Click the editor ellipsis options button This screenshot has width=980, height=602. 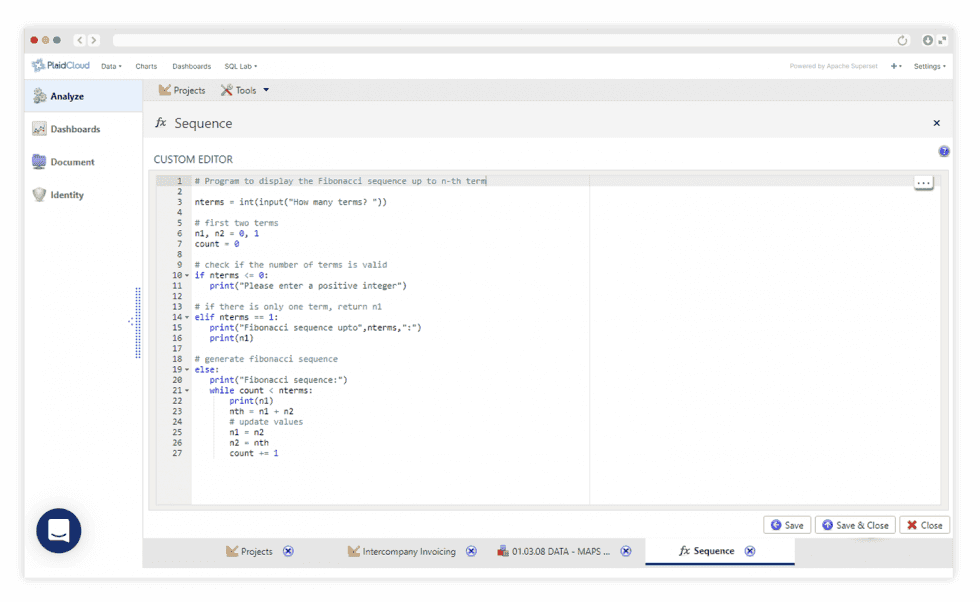coord(923,183)
